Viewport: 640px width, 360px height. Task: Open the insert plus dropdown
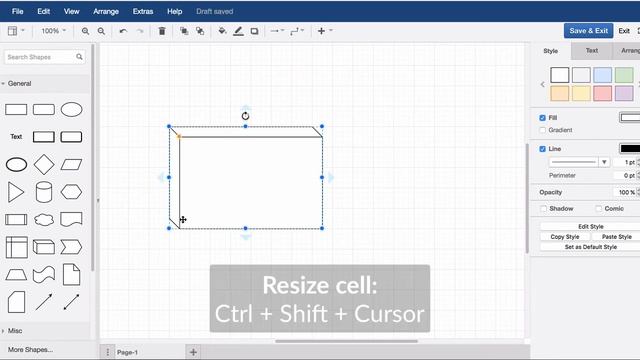click(325, 31)
